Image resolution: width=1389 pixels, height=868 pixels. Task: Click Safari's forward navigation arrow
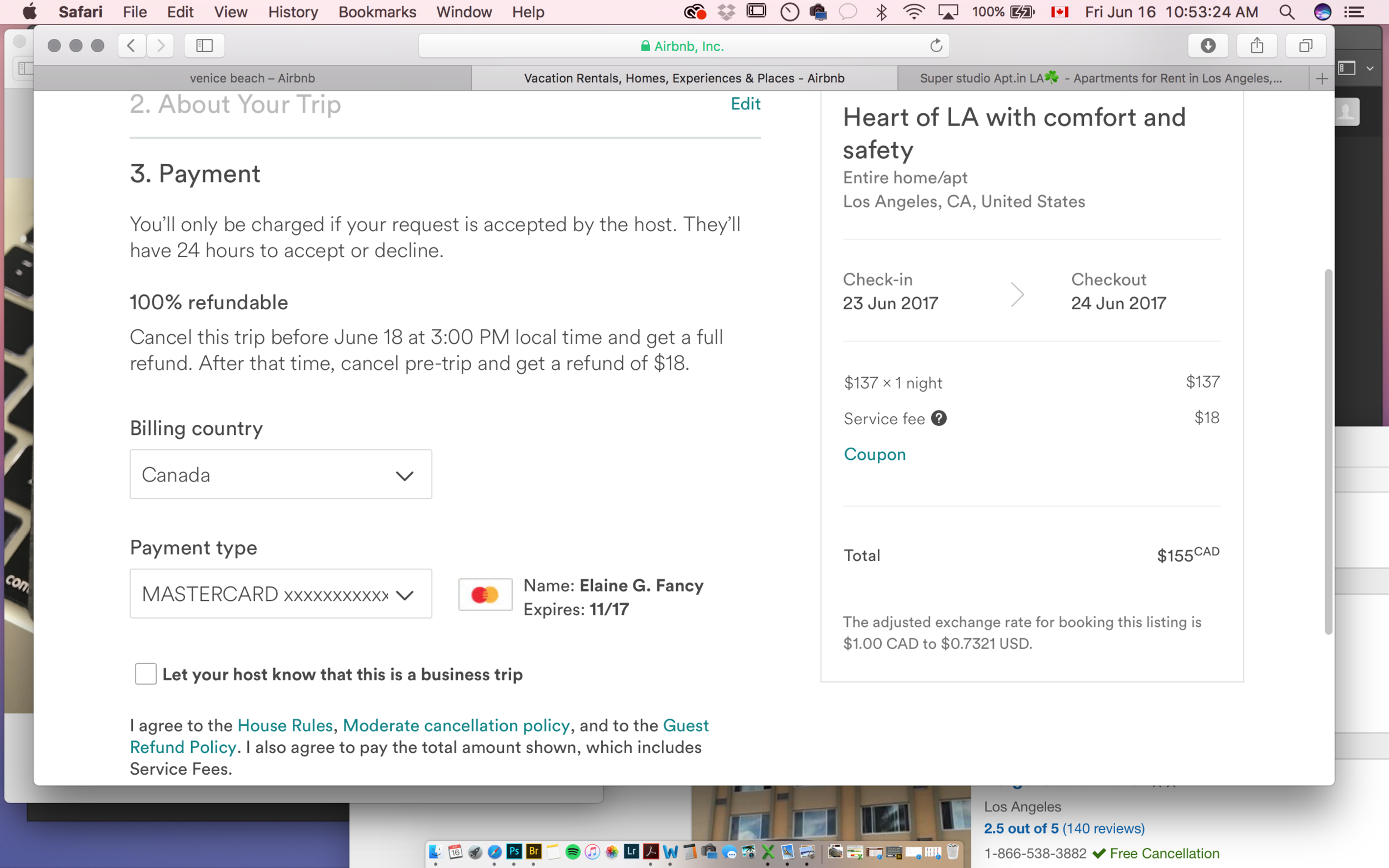click(160, 46)
